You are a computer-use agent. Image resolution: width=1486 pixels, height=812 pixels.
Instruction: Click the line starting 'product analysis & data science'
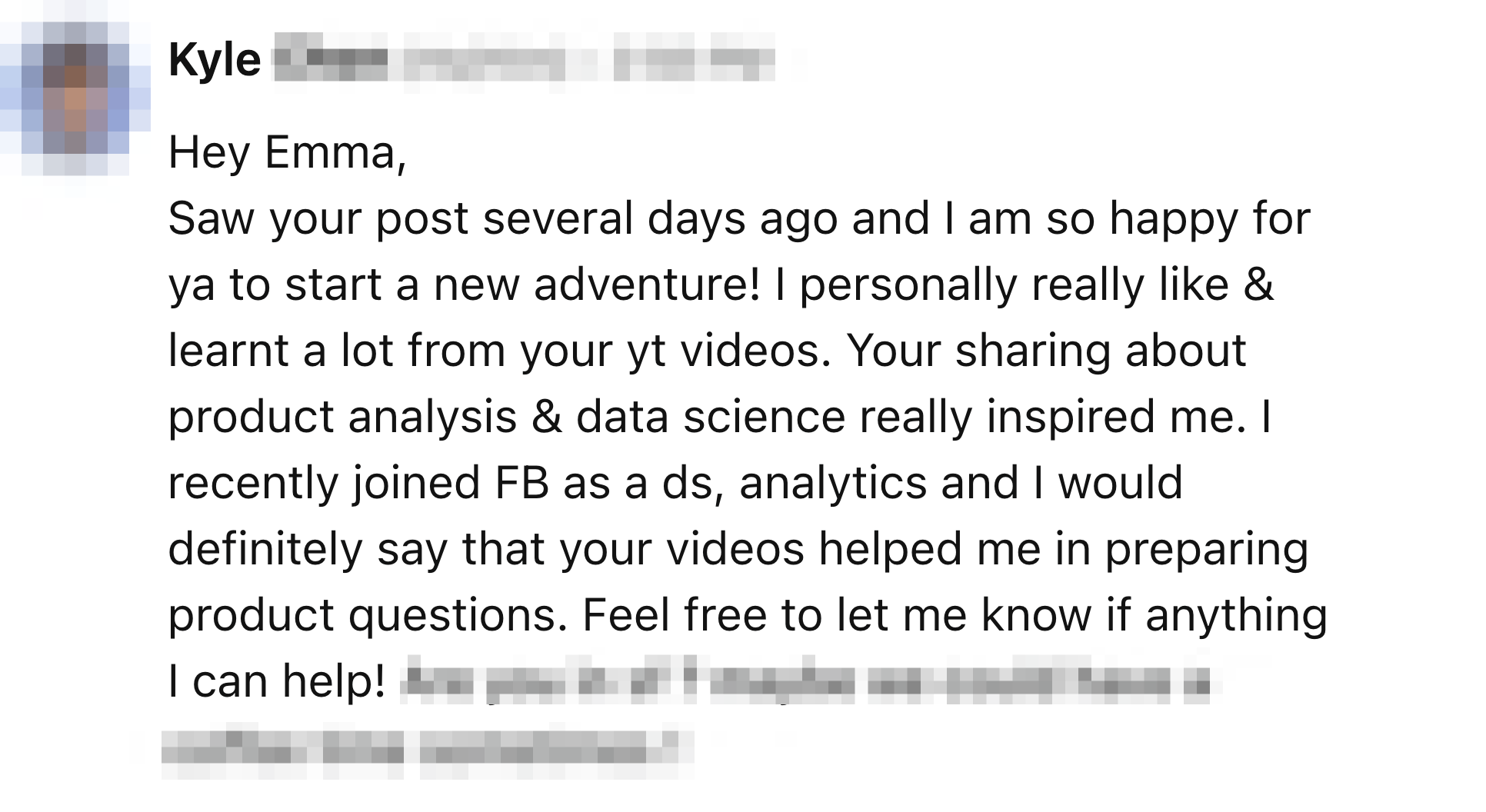click(x=719, y=417)
